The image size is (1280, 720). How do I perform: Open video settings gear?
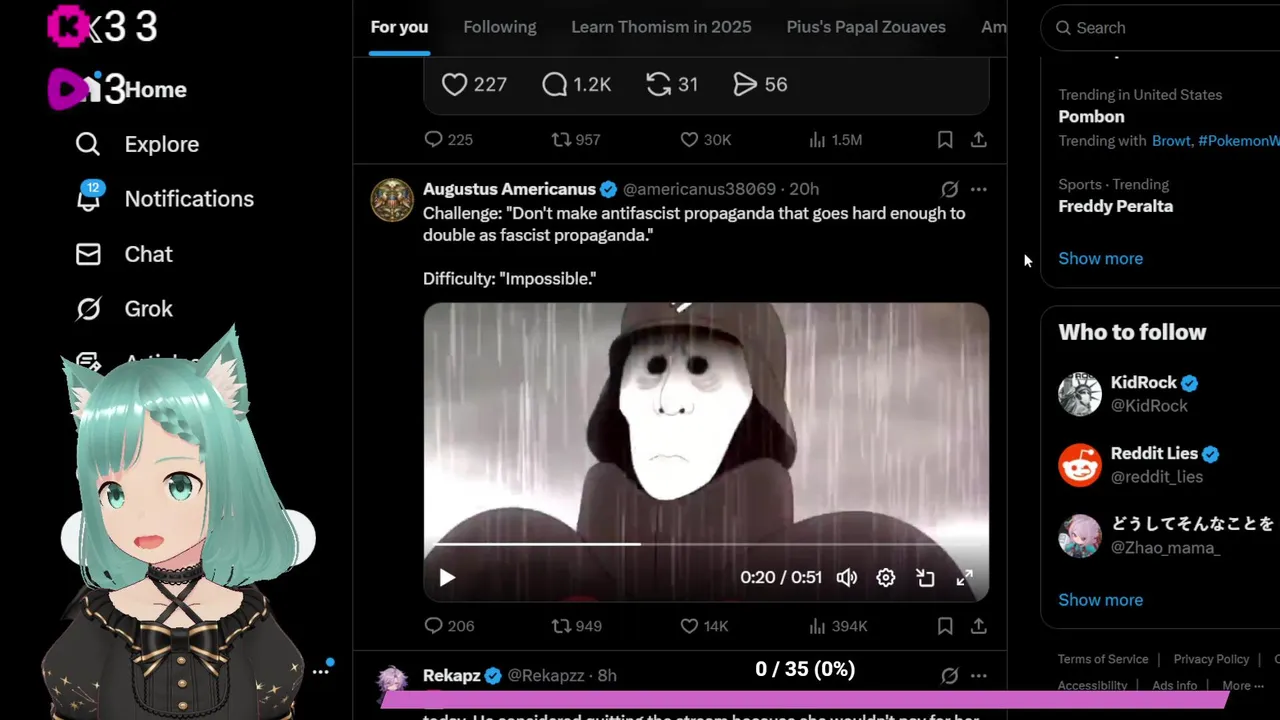click(886, 578)
